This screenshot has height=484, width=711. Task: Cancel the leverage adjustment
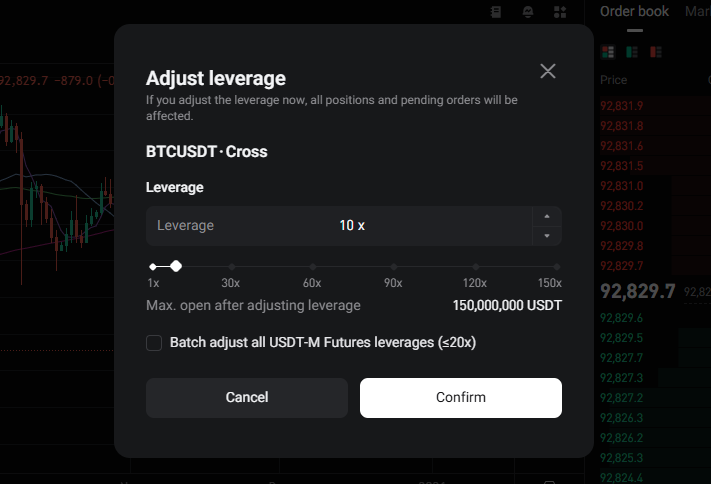247,397
